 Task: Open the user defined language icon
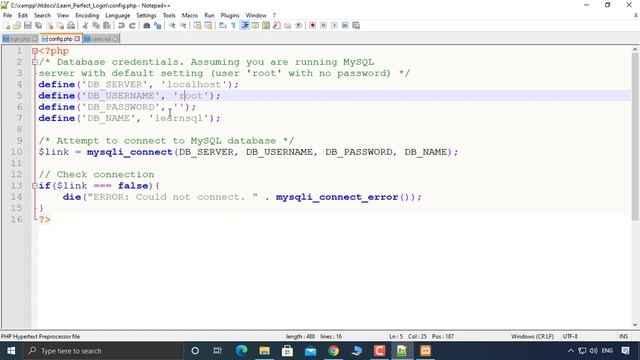click(x=255, y=25)
